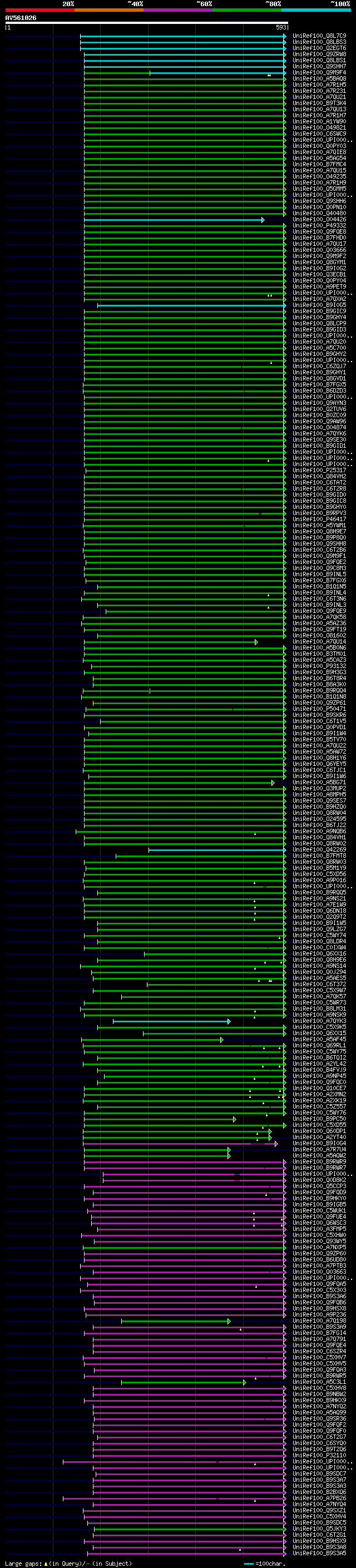Screen dimensions: 356x1568
Task: Select the UniRef100_Q42269 label
Action: 319,850
